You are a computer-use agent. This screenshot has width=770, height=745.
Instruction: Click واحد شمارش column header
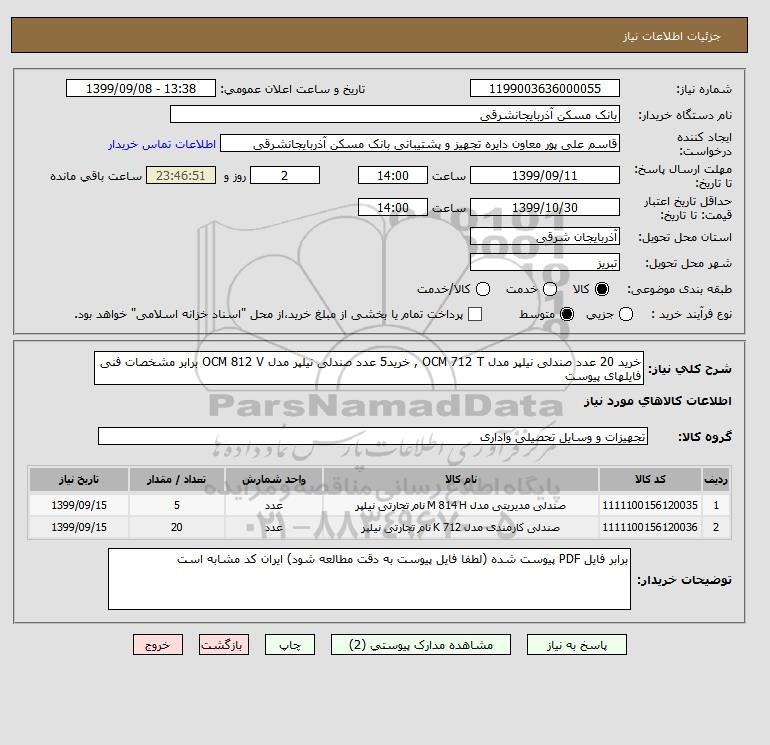point(274,479)
